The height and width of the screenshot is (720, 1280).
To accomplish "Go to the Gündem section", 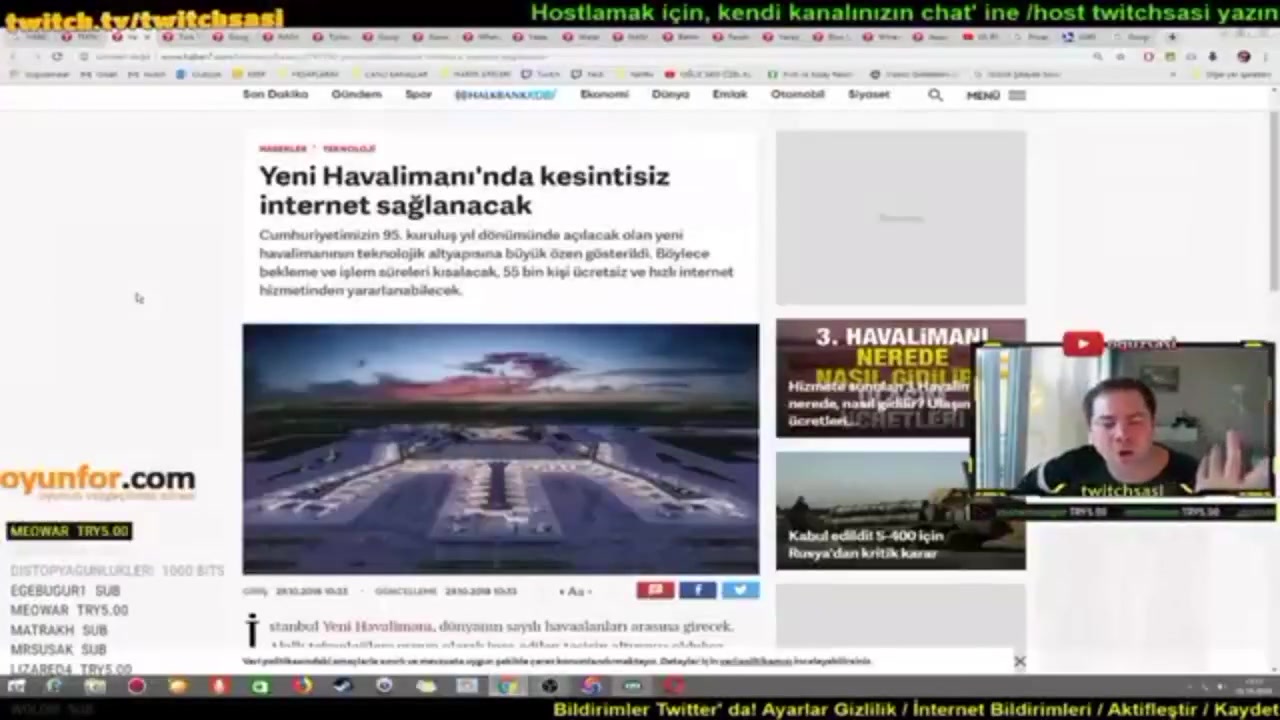I will point(357,94).
